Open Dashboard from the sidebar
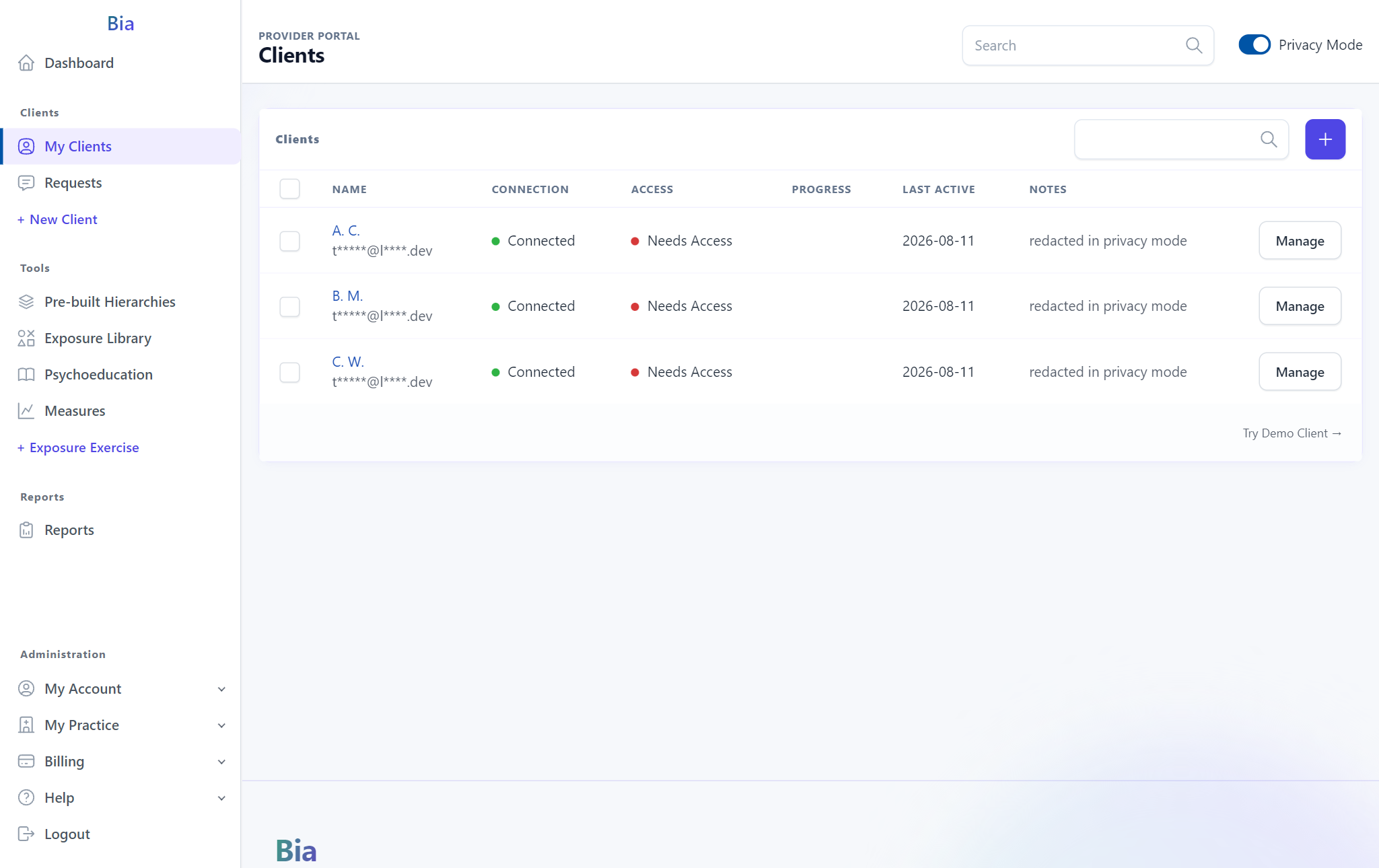 (x=120, y=63)
